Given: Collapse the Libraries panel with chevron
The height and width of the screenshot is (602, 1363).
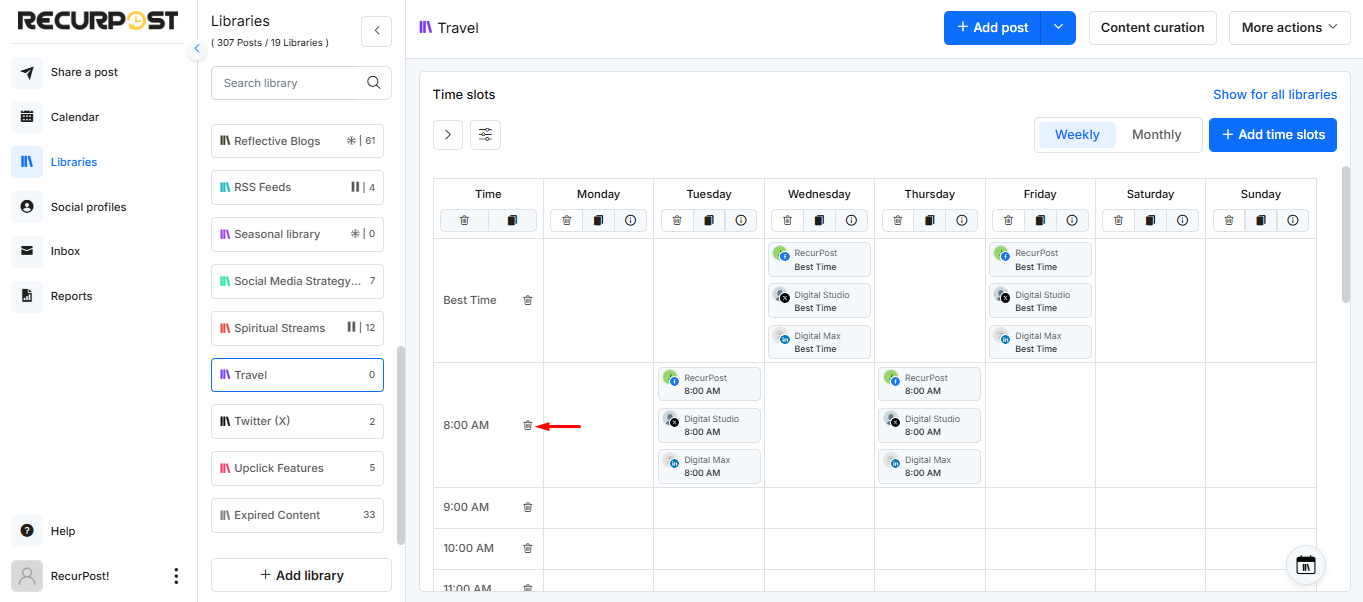Looking at the screenshot, I should click(x=376, y=31).
